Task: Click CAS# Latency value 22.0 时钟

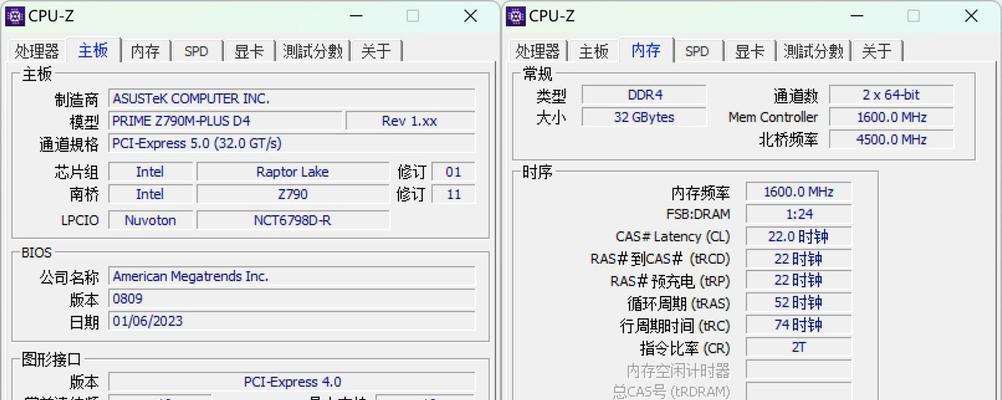Action: click(x=799, y=236)
